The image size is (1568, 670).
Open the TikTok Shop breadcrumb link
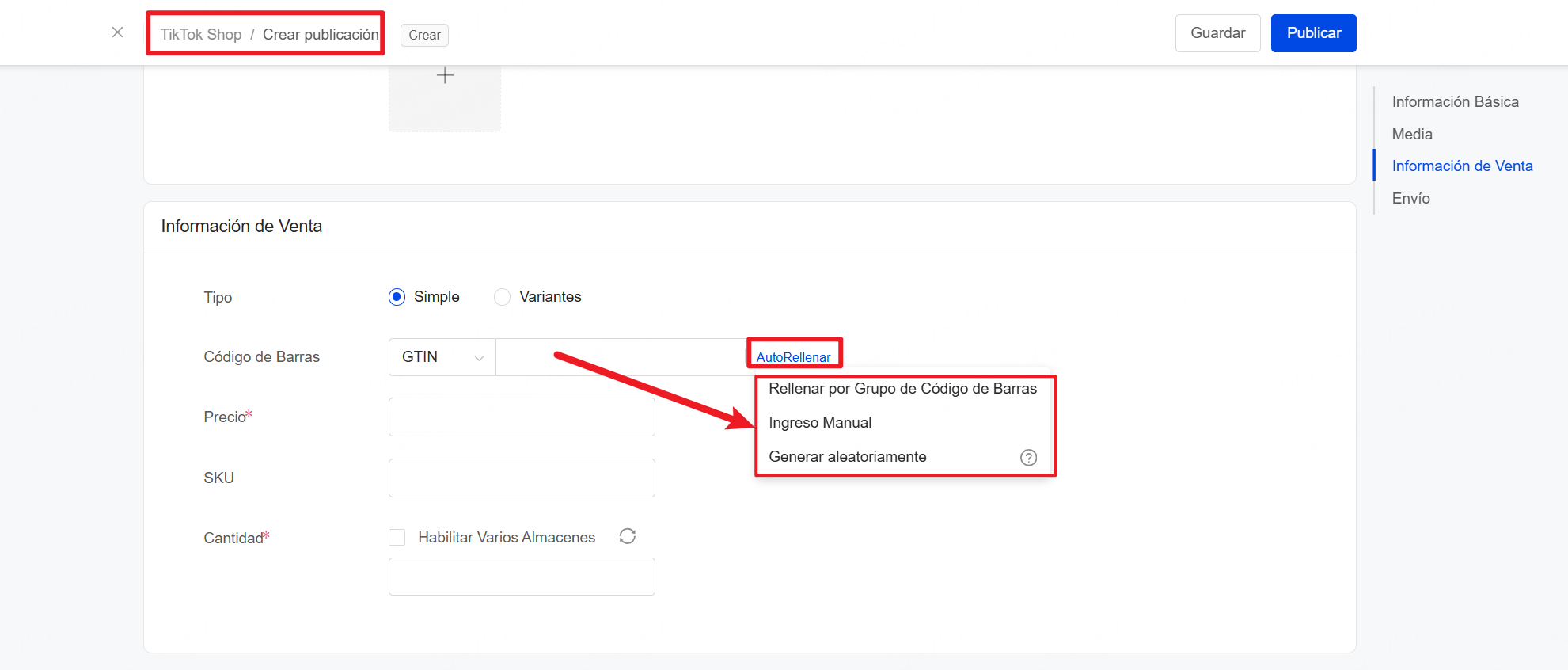click(x=200, y=34)
